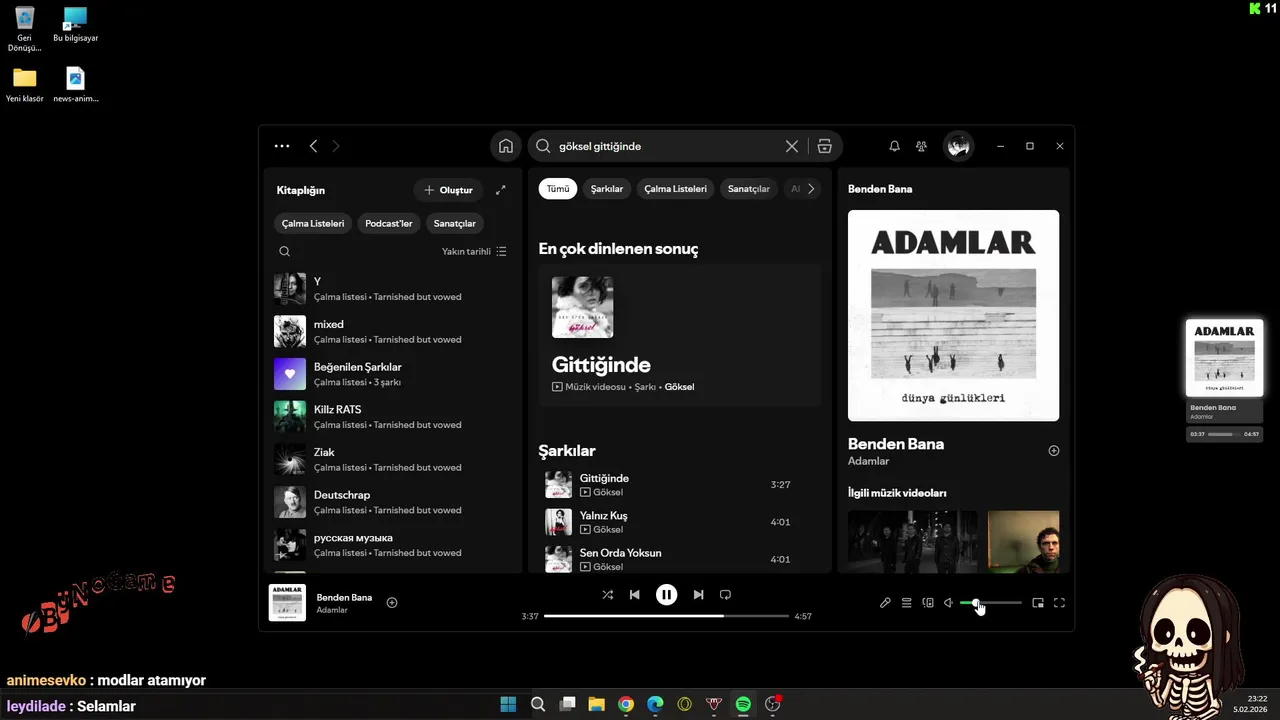1280x720 pixels.
Task: Filter library by Sanatçılar chip
Action: click(455, 223)
